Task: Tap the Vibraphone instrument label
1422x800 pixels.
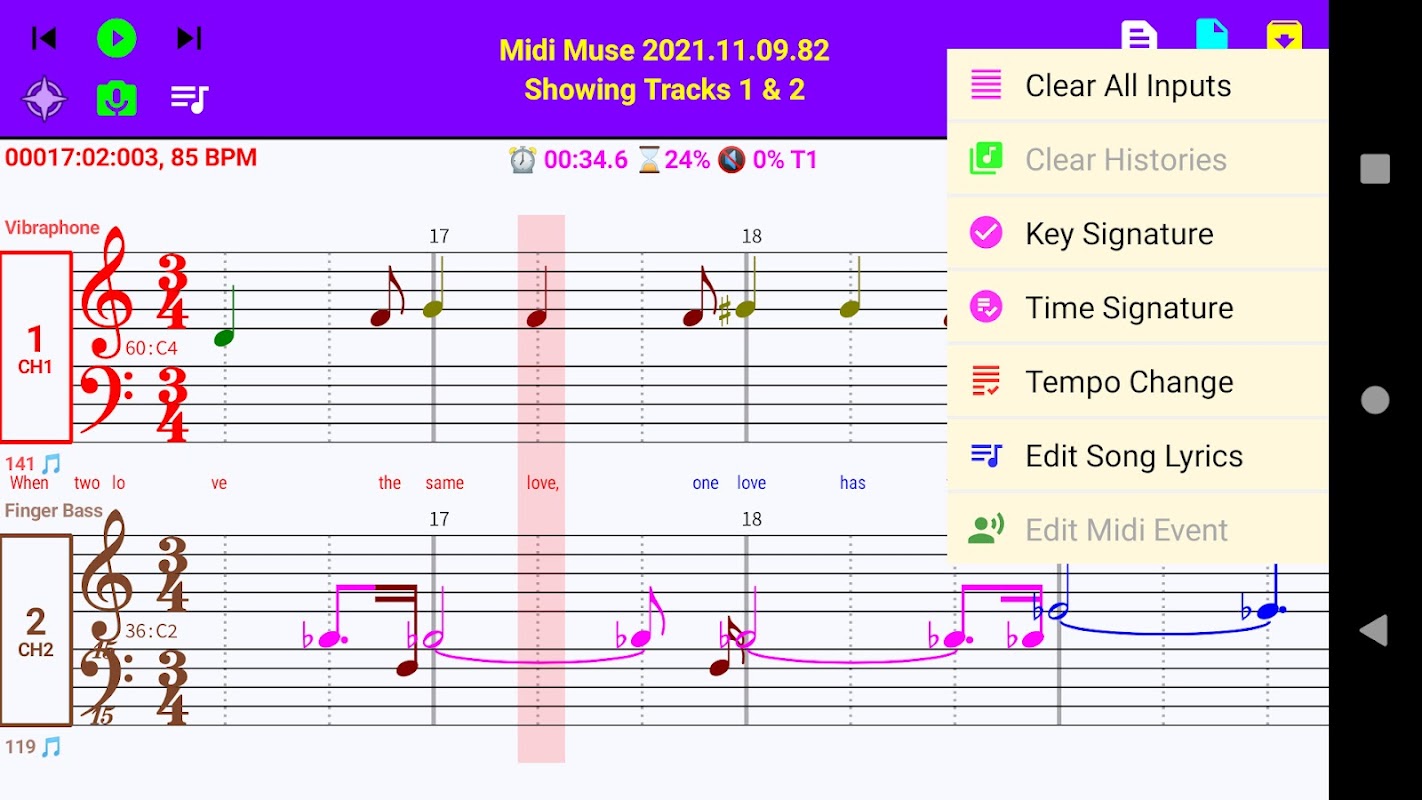Action: [52, 228]
